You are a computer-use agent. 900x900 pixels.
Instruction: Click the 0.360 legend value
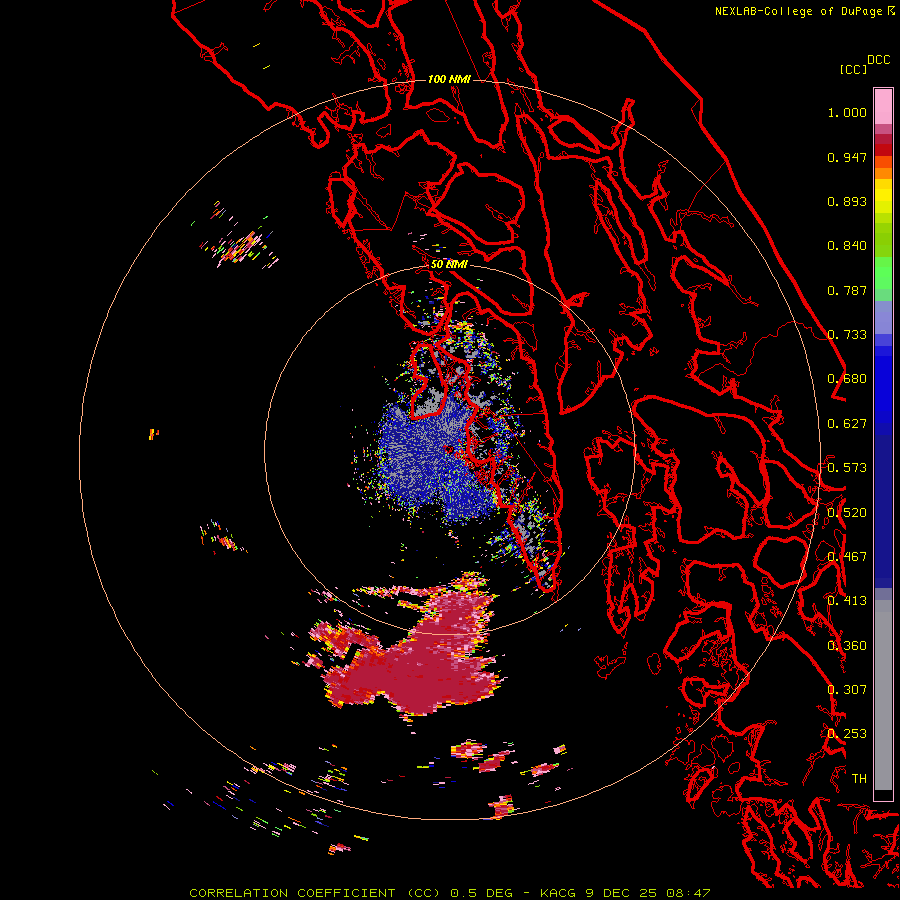coord(847,646)
